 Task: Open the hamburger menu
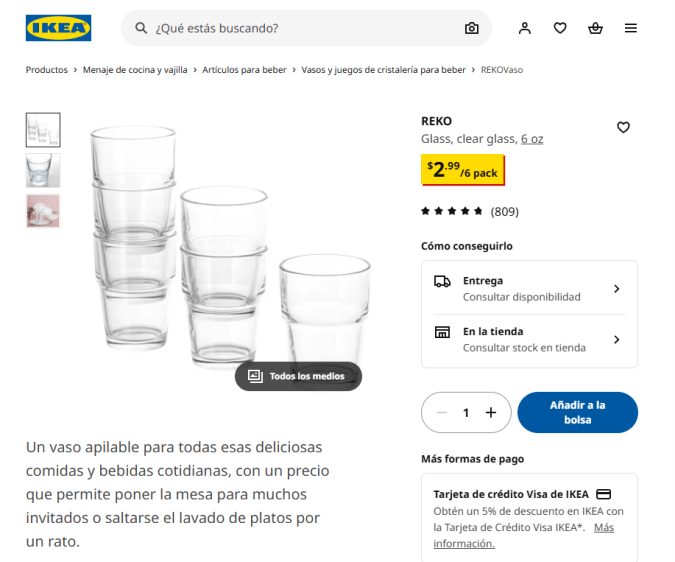click(x=631, y=28)
